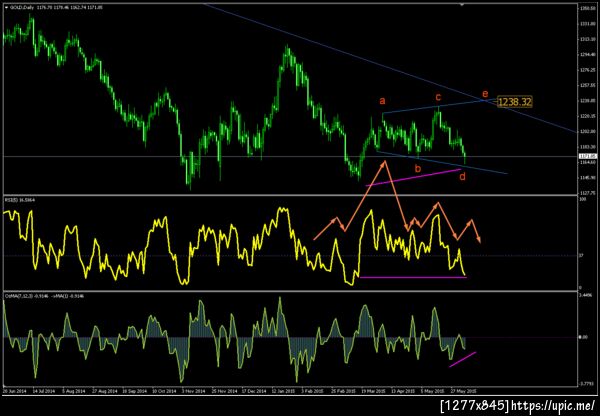Click the 20 Jun 2014 date on time axis
The height and width of the screenshot is (416, 600).
14,391
